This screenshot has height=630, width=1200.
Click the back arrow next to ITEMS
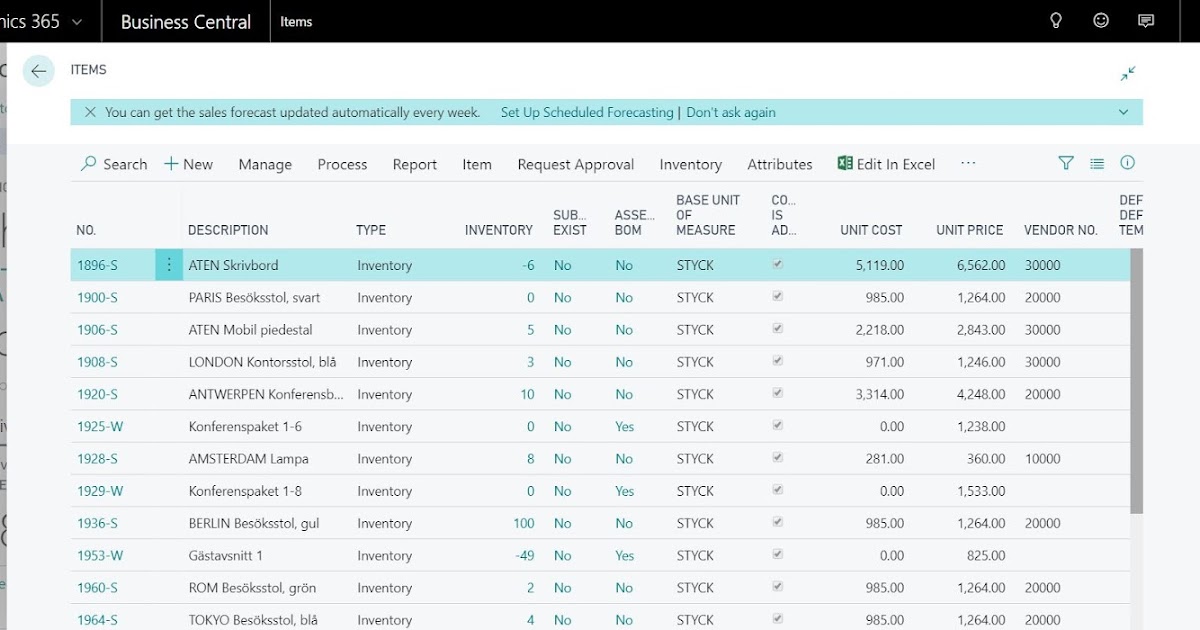pos(37,71)
